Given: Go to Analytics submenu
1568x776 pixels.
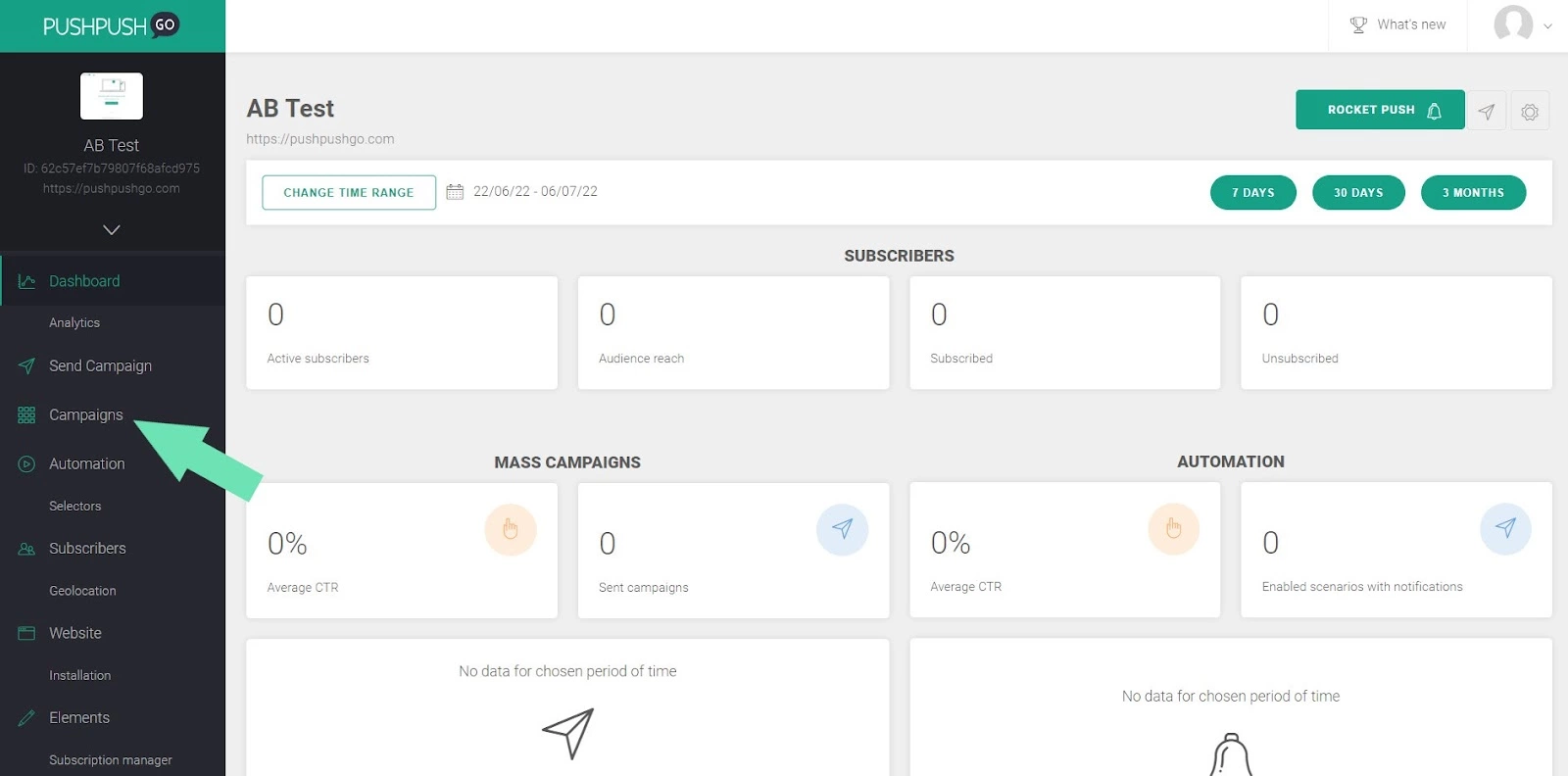Looking at the screenshot, I should pyautogui.click(x=74, y=322).
